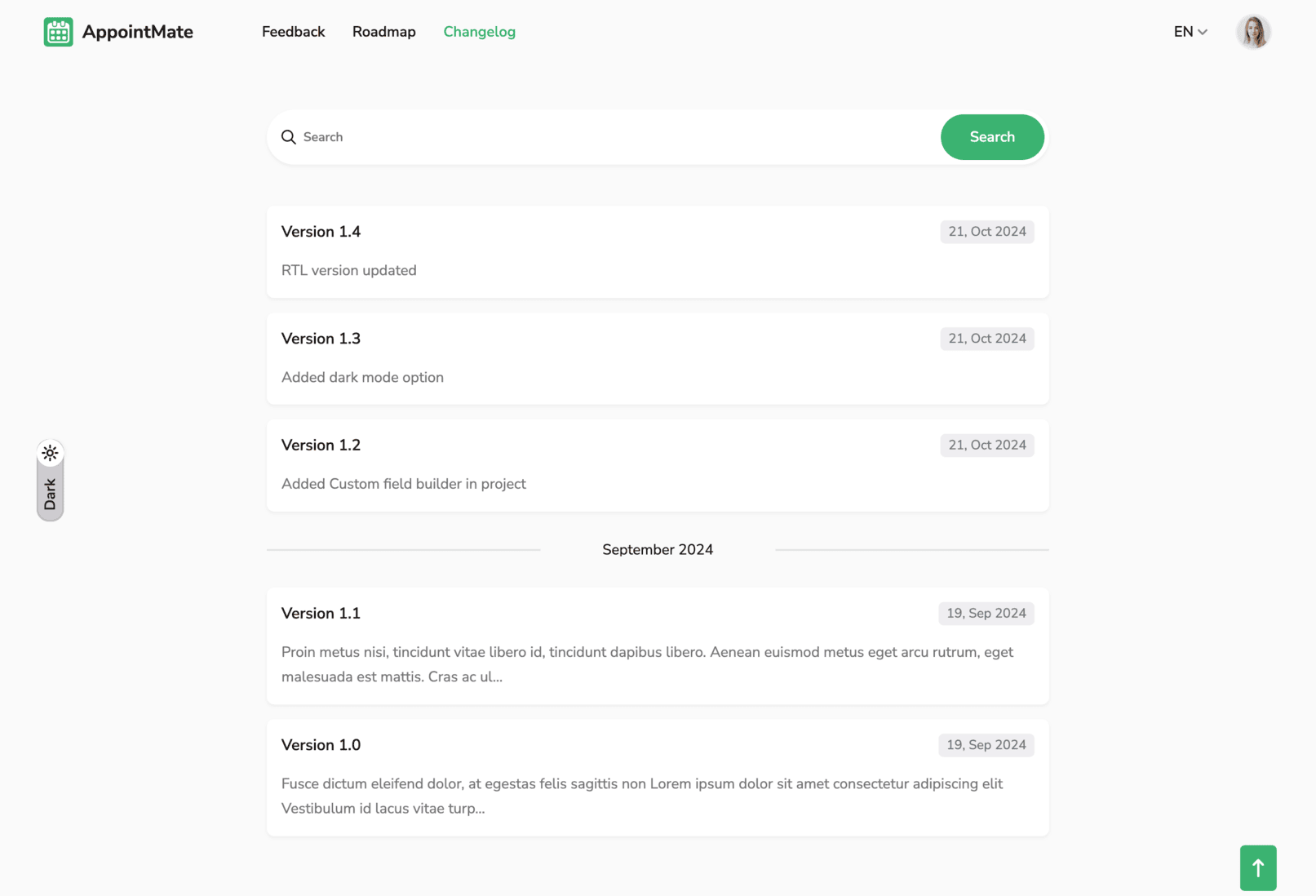Open Version 1.2 Custom field builder entry
The width and height of the screenshot is (1316, 896).
(658, 465)
